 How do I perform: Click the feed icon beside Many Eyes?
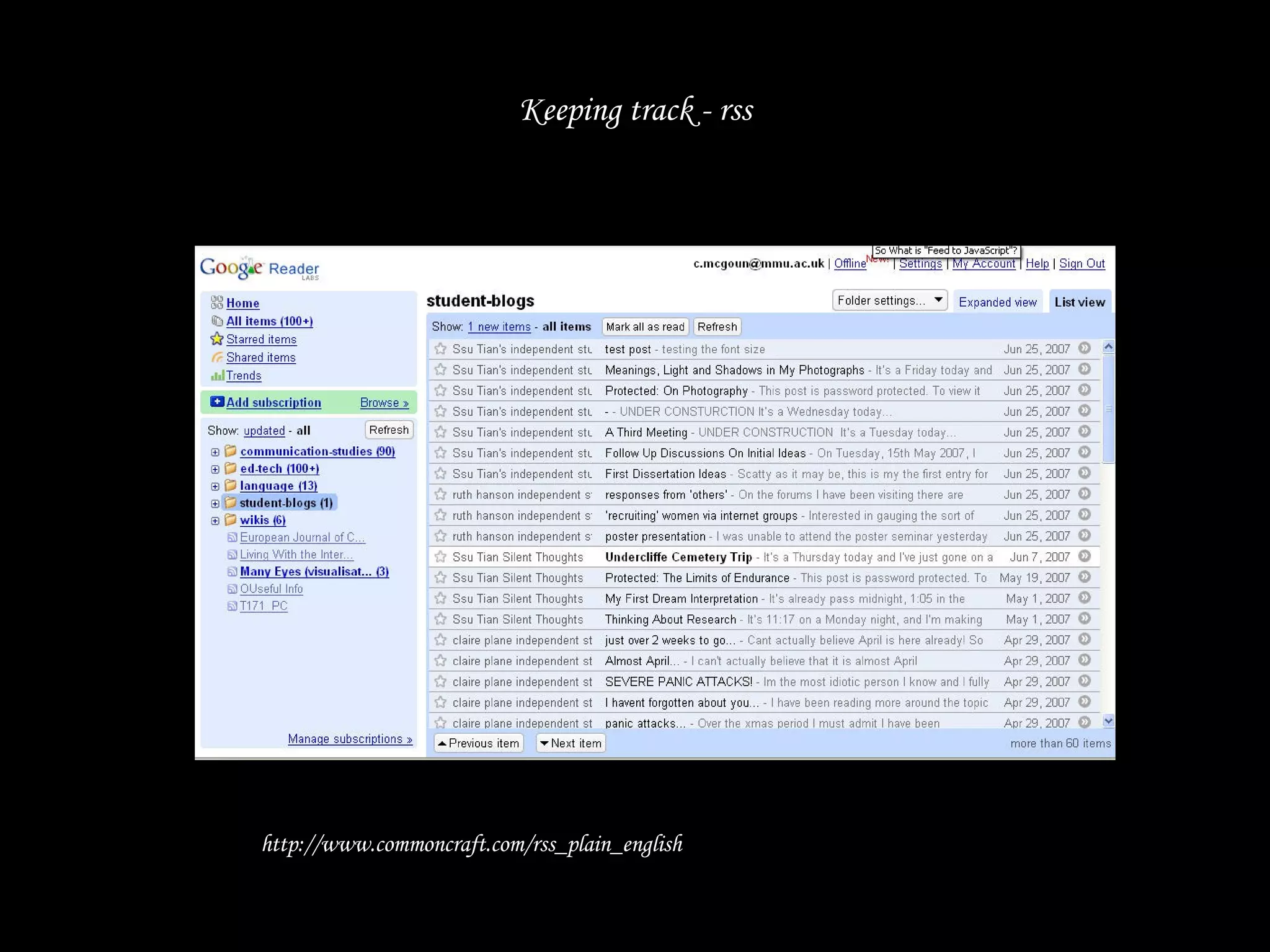[232, 571]
